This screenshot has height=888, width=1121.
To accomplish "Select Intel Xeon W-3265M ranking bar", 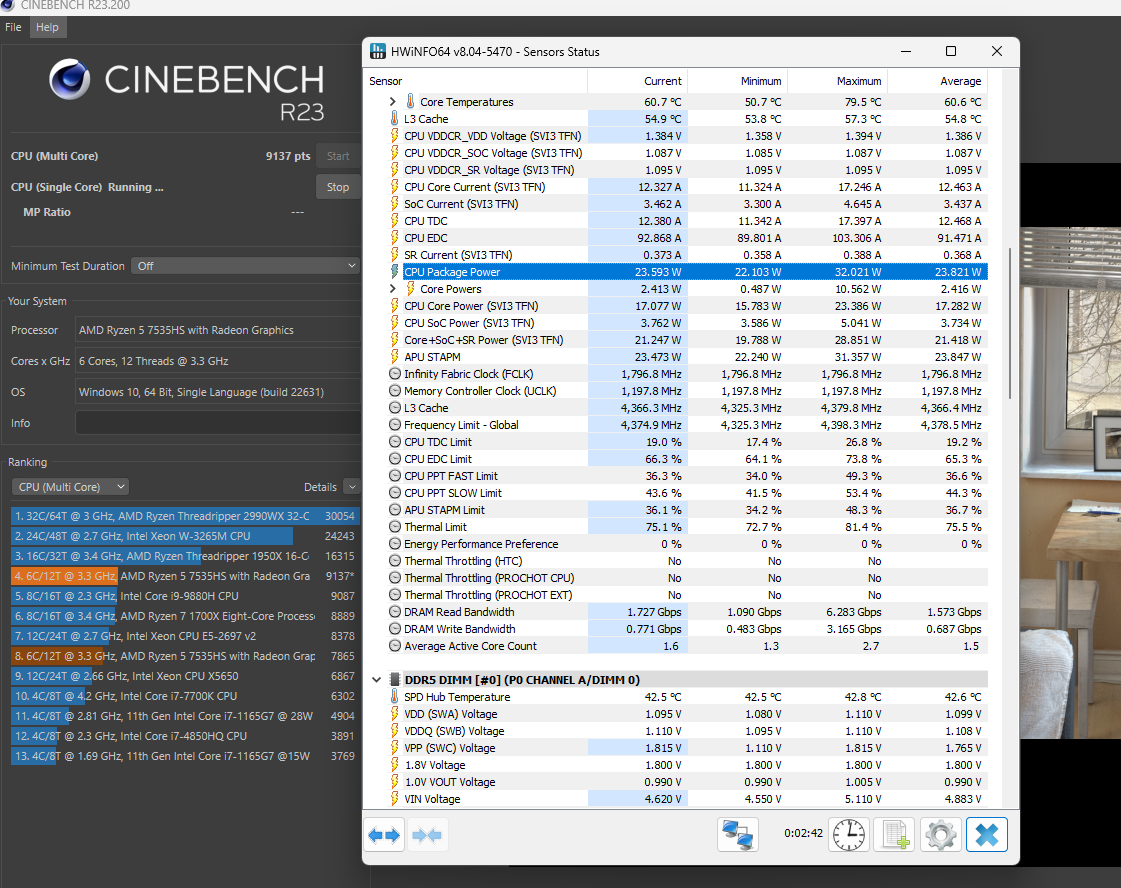I will click(185, 536).
